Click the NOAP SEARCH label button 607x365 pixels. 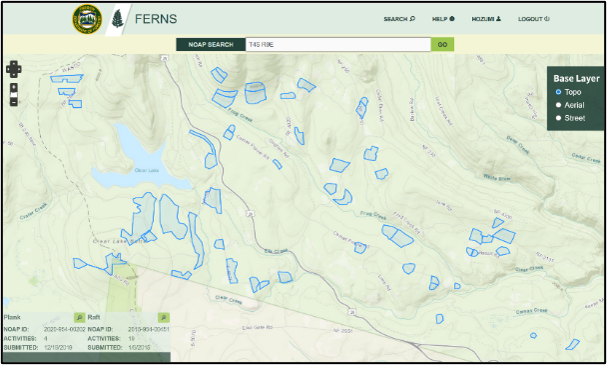211,45
